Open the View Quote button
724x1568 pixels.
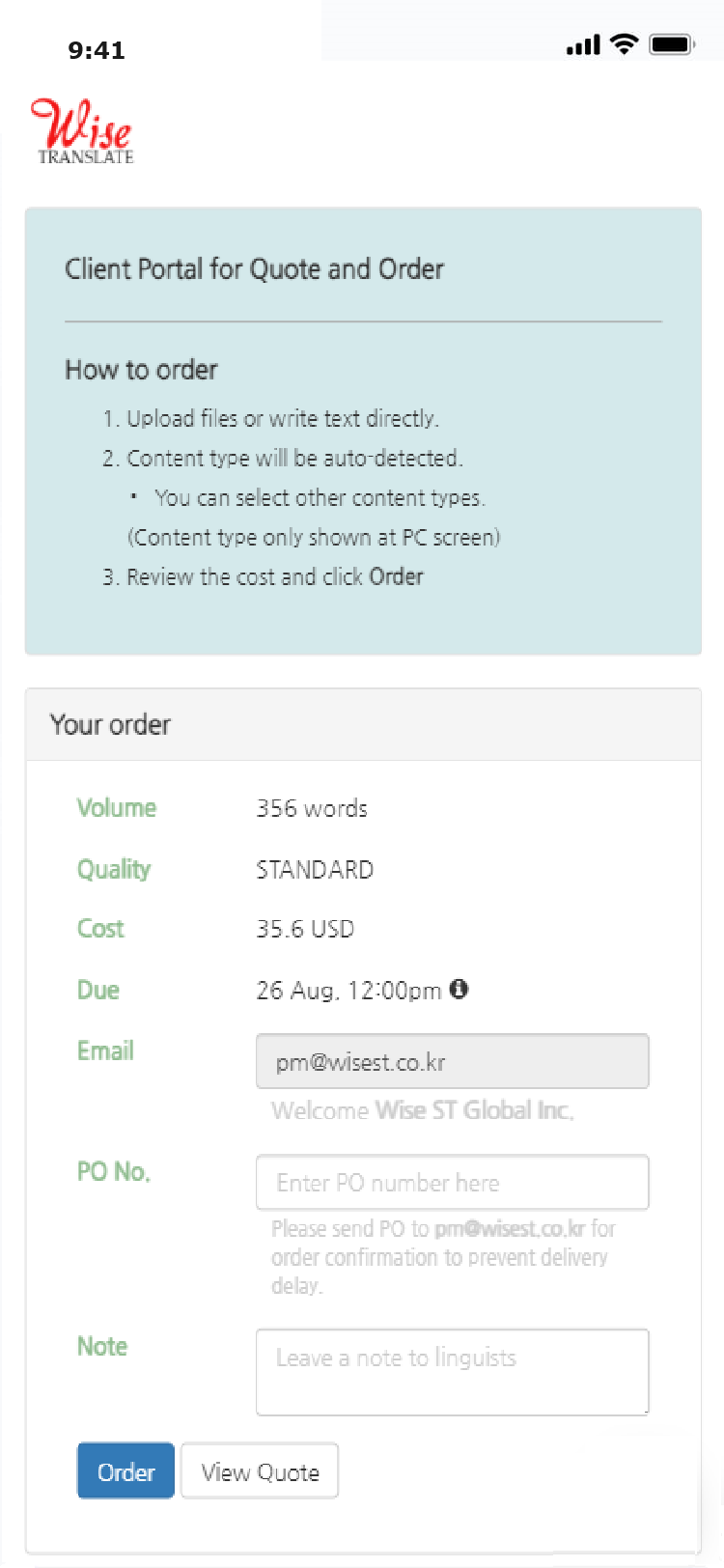click(x=260, y=1471)
